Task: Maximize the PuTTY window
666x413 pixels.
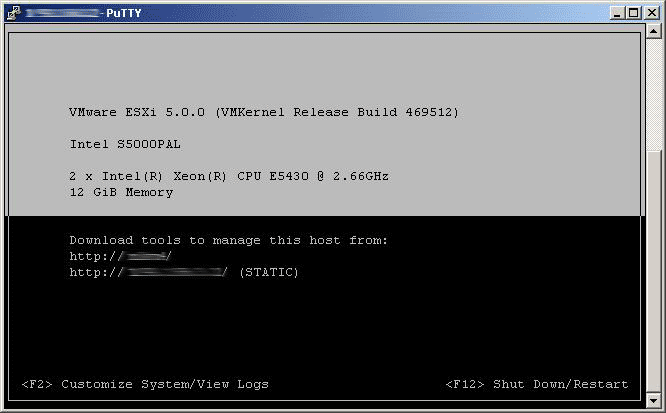Action: 633,13
